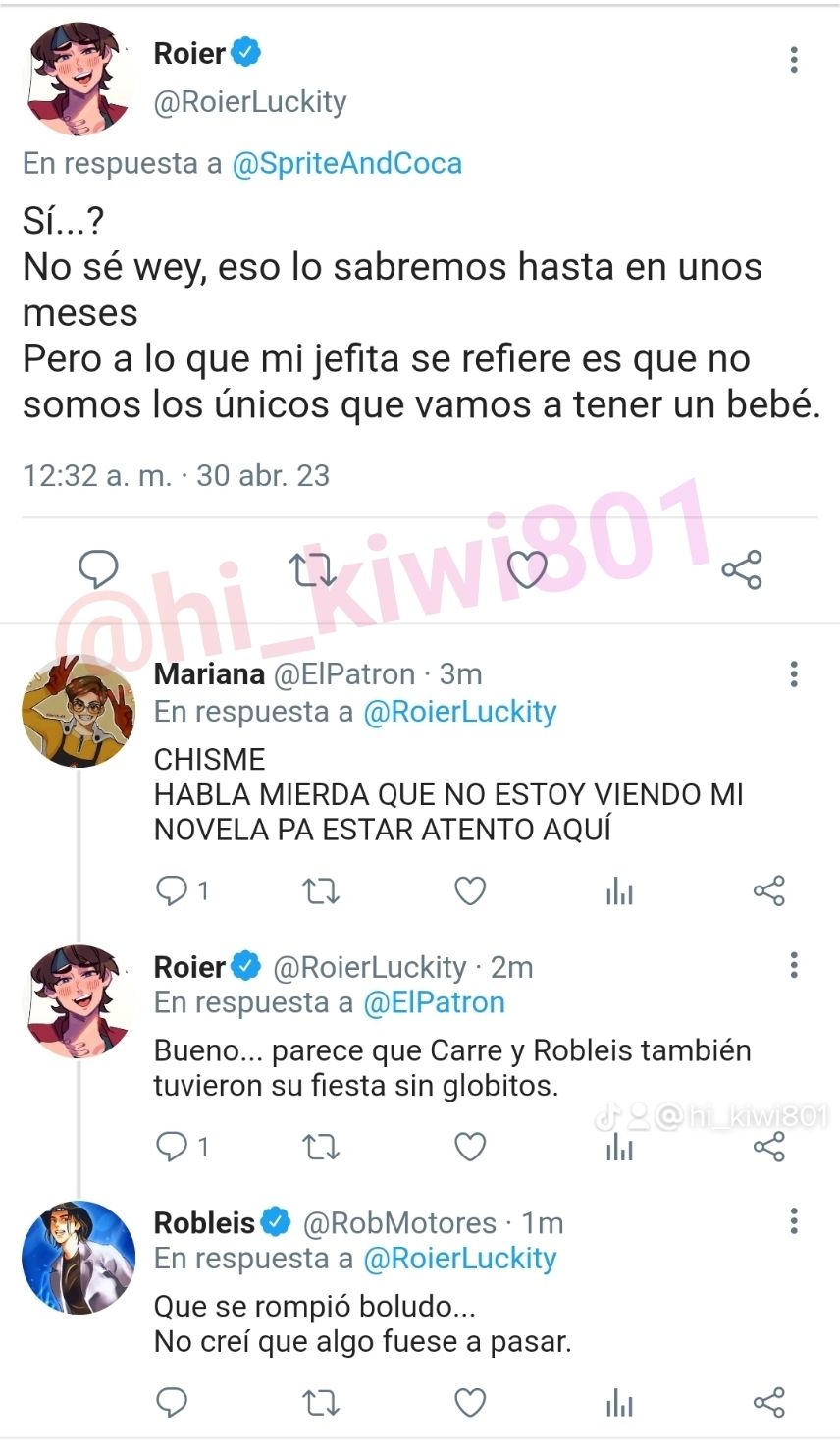View analytics on Robleis's tweet

coord(620,1403)
